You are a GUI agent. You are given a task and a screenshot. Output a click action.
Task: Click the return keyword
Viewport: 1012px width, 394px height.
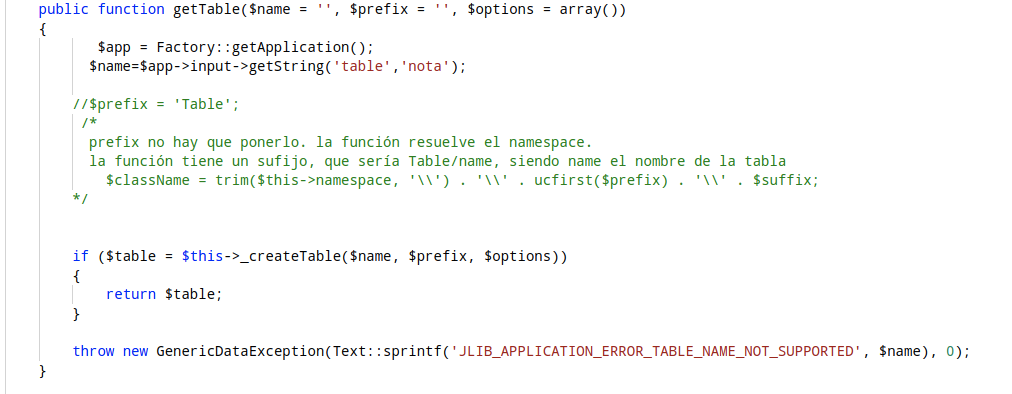click(x=131, y=295)
